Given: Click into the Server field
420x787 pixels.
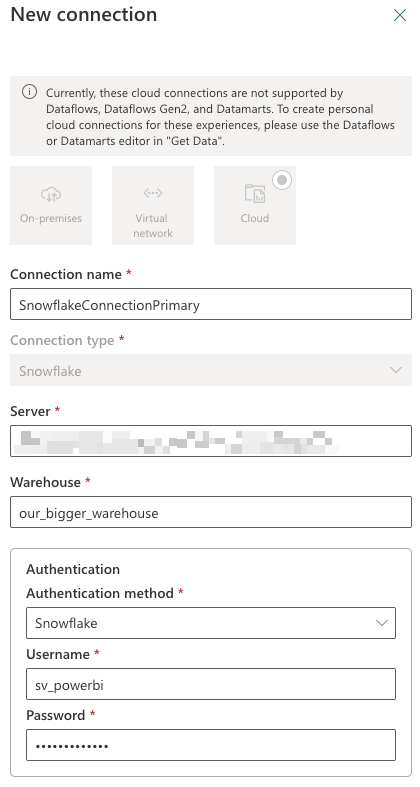Looking at the screenshot, I should pyautogui.click(x=211, y=441).
